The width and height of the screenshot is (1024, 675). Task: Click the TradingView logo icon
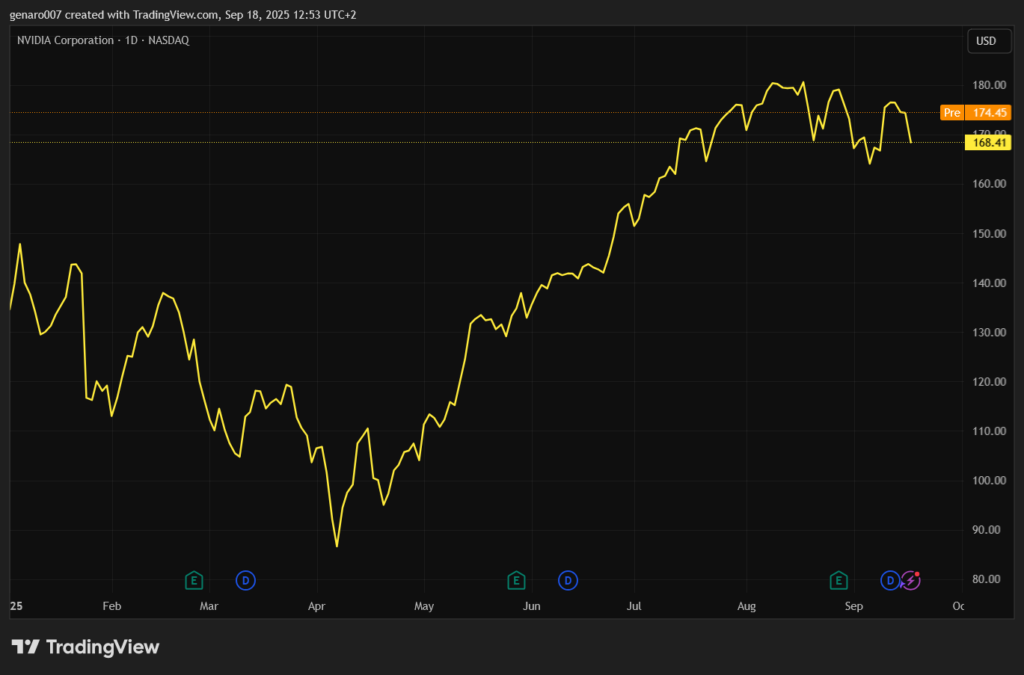click(25, 647)
